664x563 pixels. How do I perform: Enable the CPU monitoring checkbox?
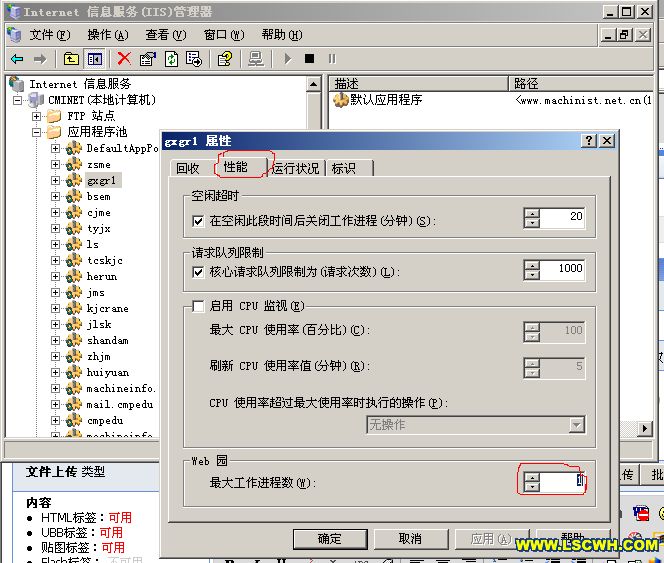click(198, 306)
